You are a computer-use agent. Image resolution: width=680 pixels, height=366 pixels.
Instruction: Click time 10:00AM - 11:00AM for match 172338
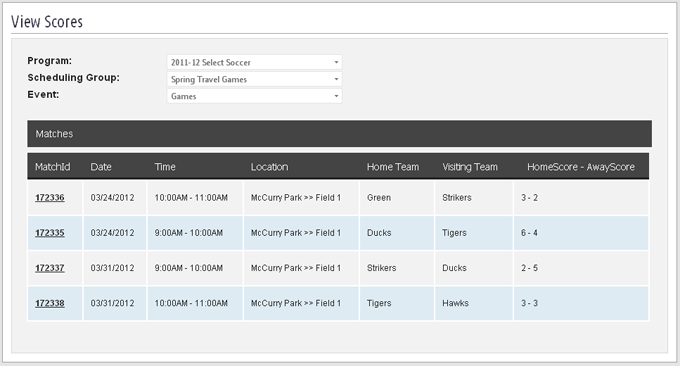[191, 303]
